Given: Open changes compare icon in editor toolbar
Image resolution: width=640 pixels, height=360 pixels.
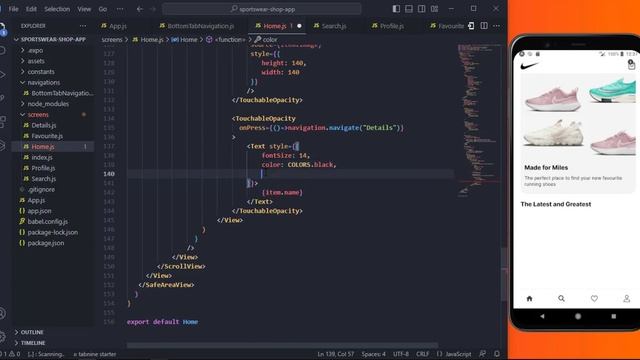Looking at the screenshot, I should pyautogui.click(x=471, y=26).
